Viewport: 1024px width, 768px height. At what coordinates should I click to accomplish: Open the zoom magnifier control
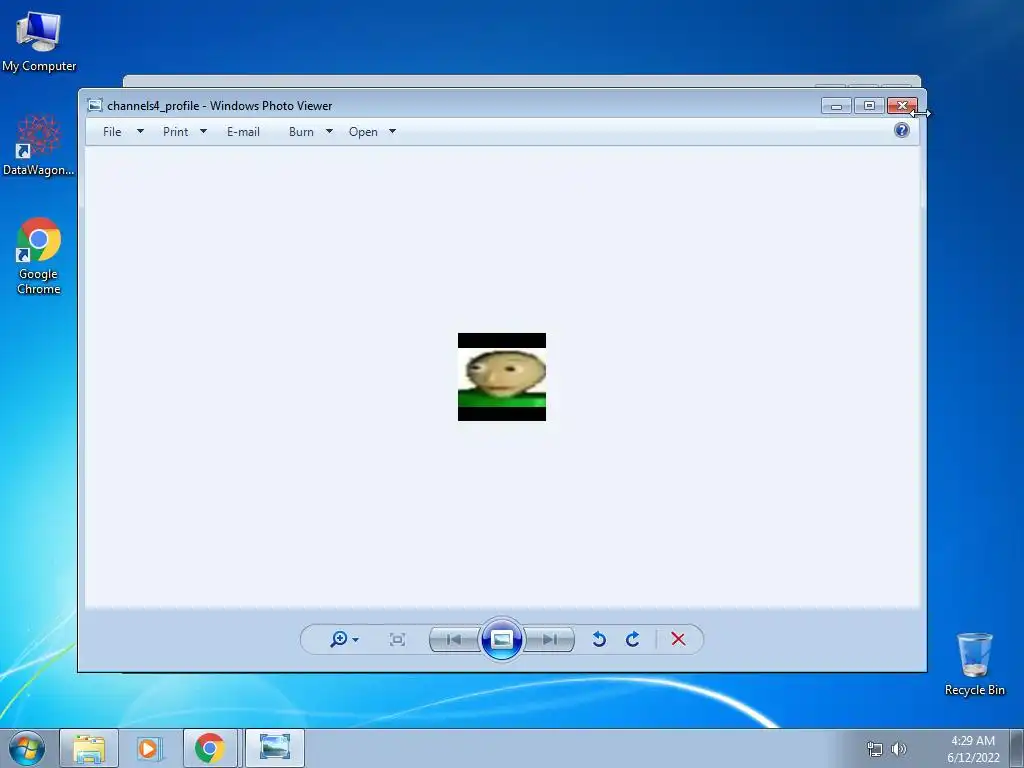[x=339, y=639]
